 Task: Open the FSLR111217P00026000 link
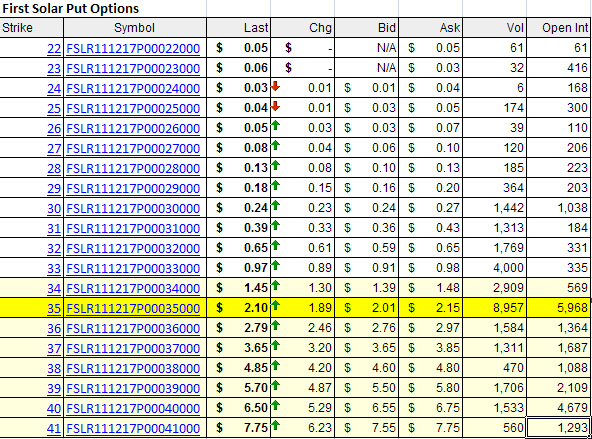(133, 129)
